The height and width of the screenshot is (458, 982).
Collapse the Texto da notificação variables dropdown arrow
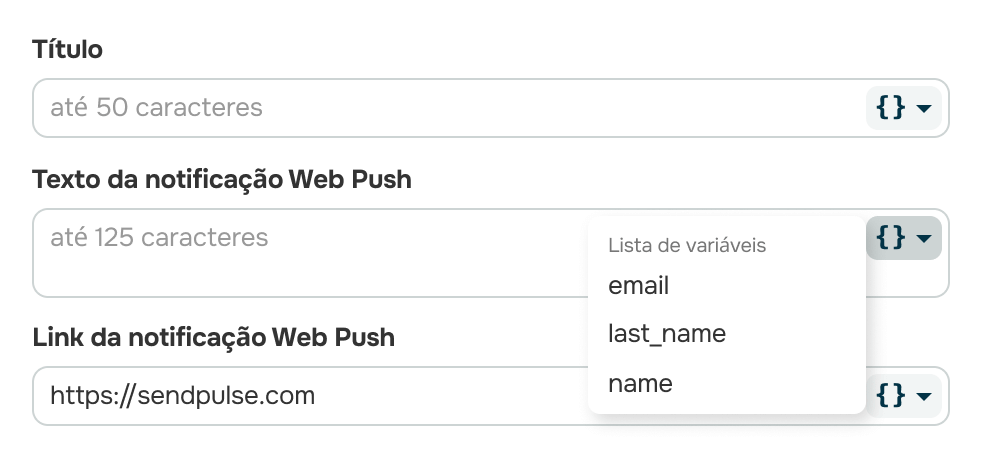click(924, 238)
